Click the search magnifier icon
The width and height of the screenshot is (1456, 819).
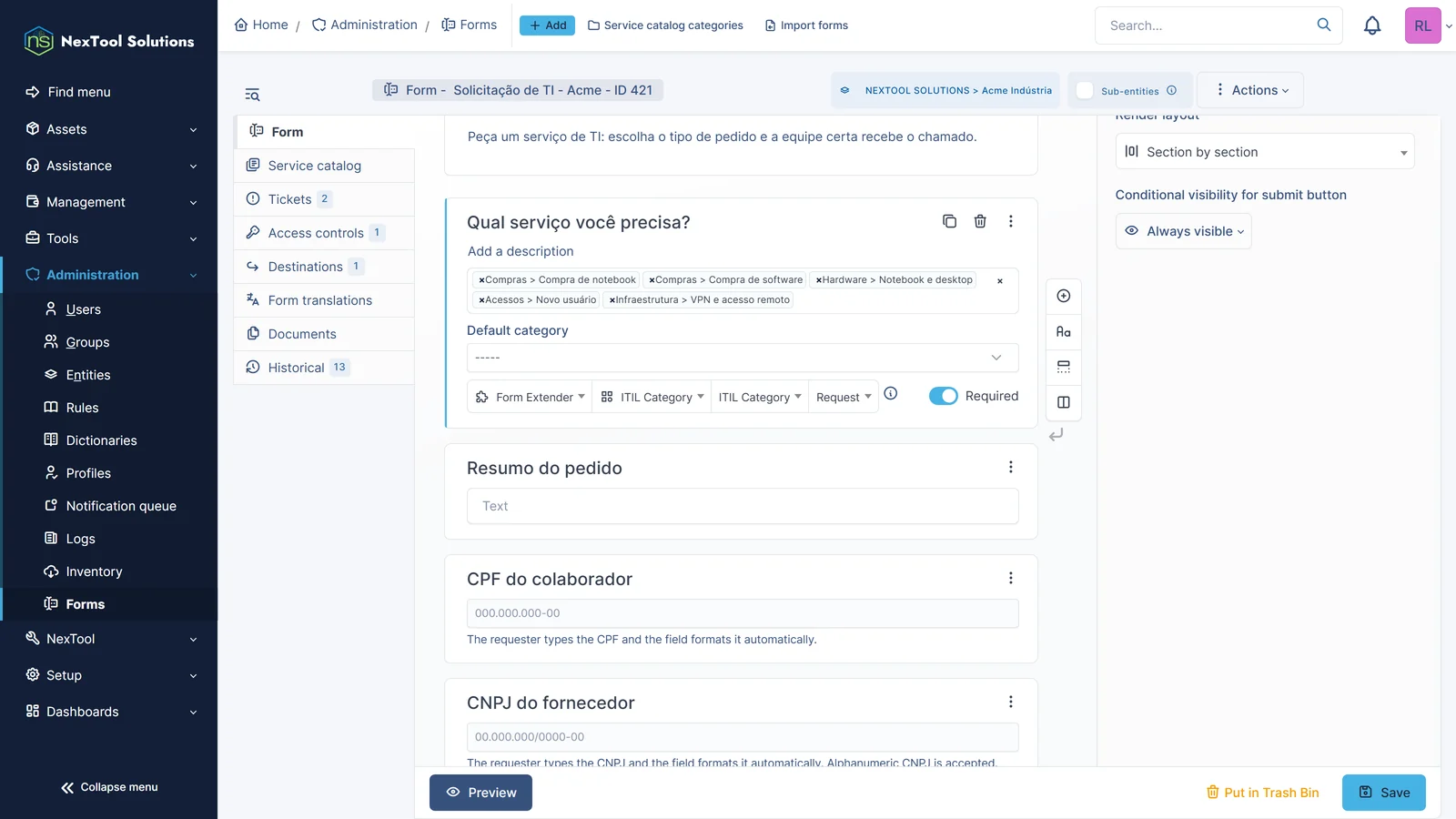pos(1324,25)
